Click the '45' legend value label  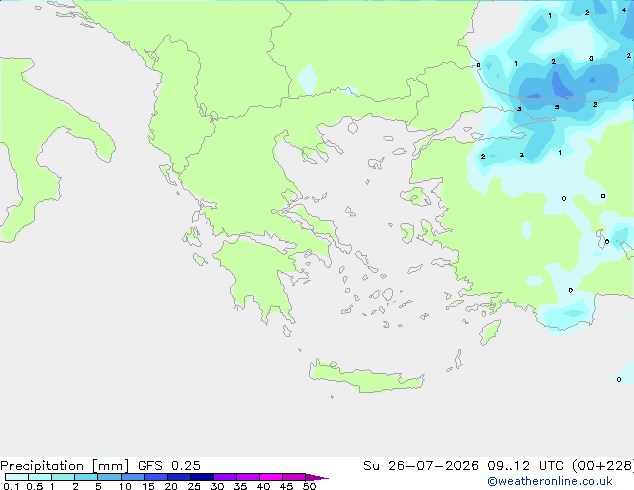point(286,486)
